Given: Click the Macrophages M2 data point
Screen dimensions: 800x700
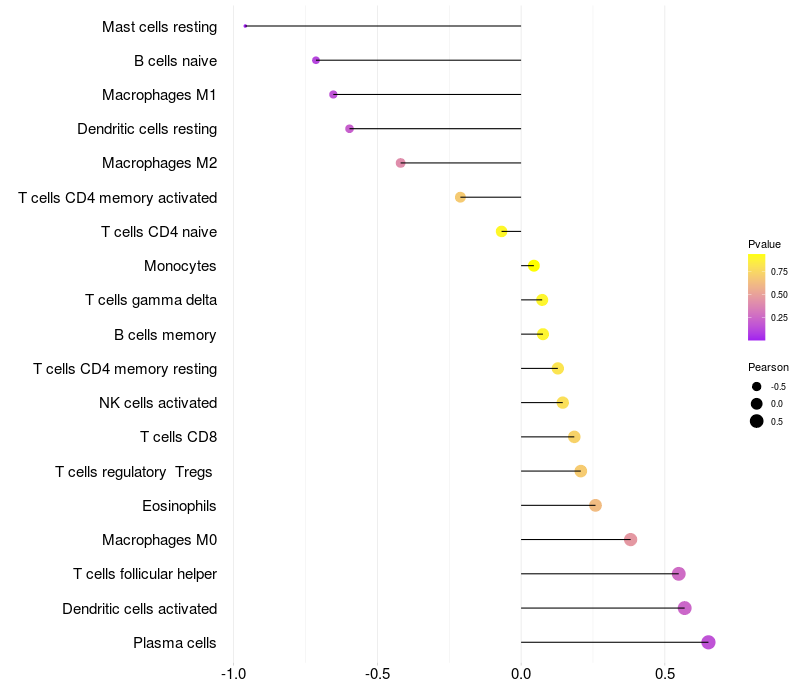Looking at the screenshot, I should click(x=400, y=163).
